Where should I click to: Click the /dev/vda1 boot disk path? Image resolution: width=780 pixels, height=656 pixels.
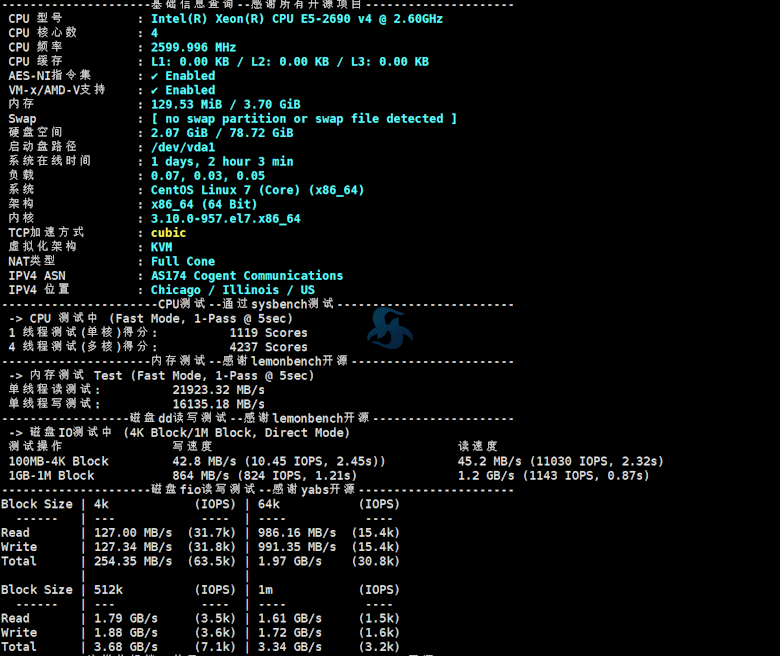[183, 147]
